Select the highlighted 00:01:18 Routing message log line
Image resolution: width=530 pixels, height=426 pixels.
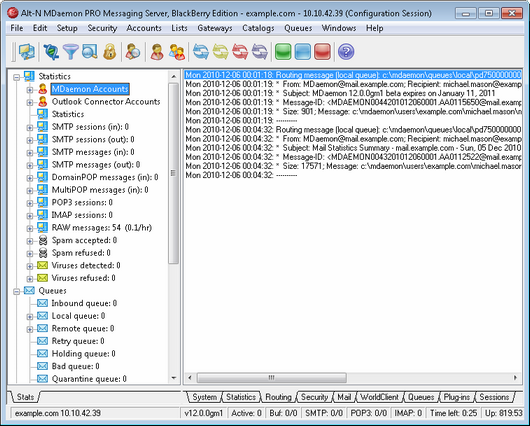[353, 75]
